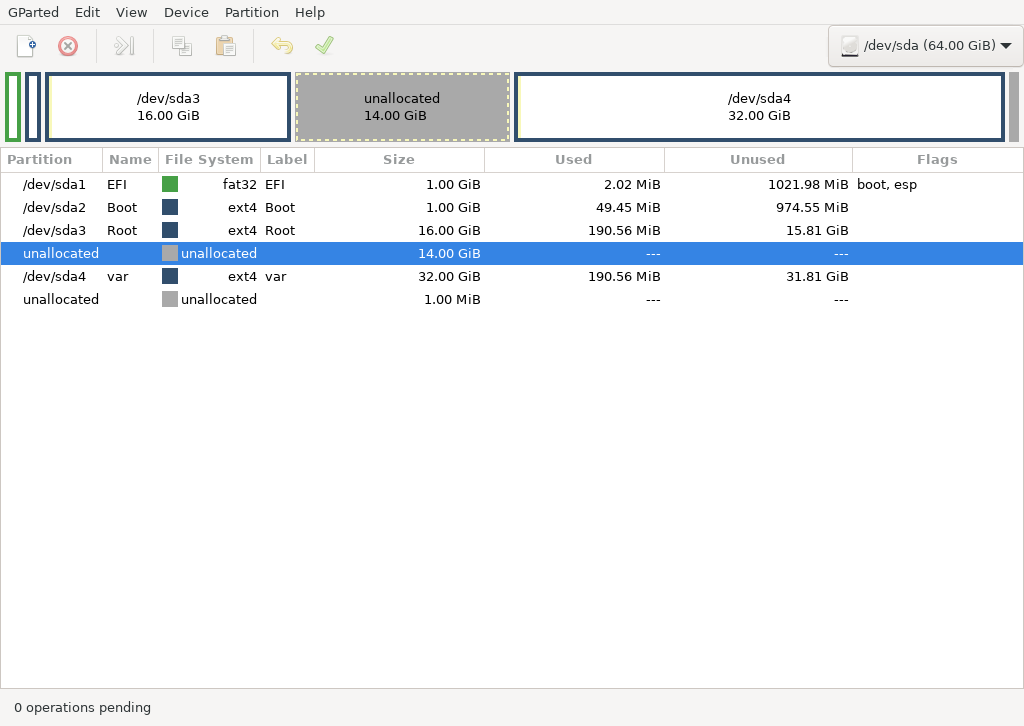This screenshot has height=726, width=1024.
Task: Click the File System column header
Action: (209, 160)
